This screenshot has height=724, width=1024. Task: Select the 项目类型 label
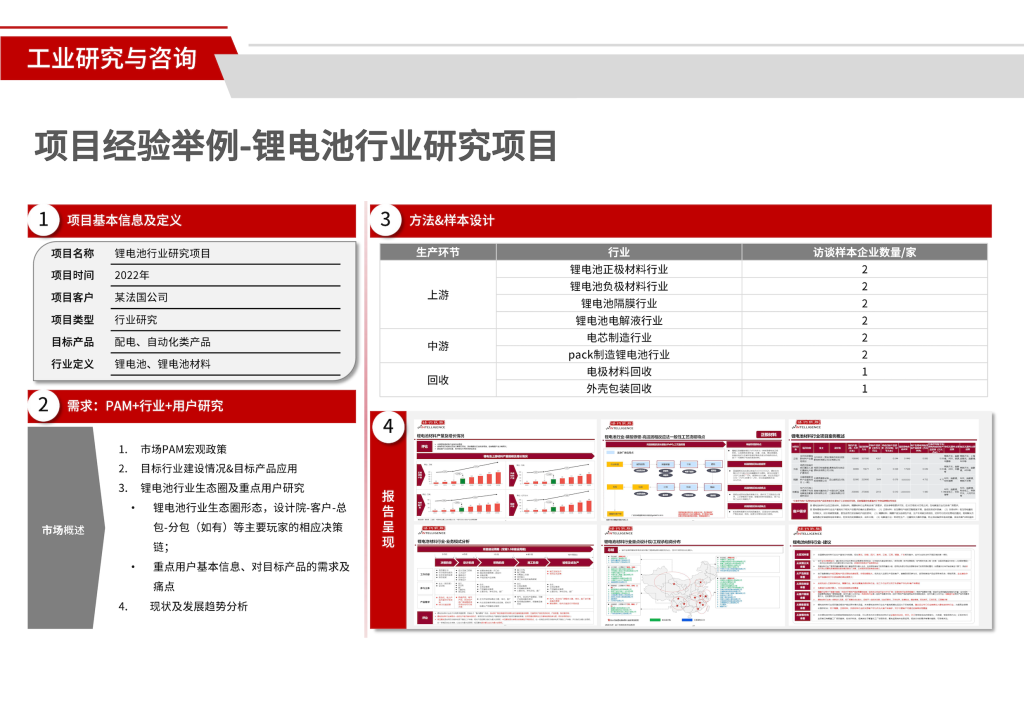pyautogui.click(x=72, y=320)
